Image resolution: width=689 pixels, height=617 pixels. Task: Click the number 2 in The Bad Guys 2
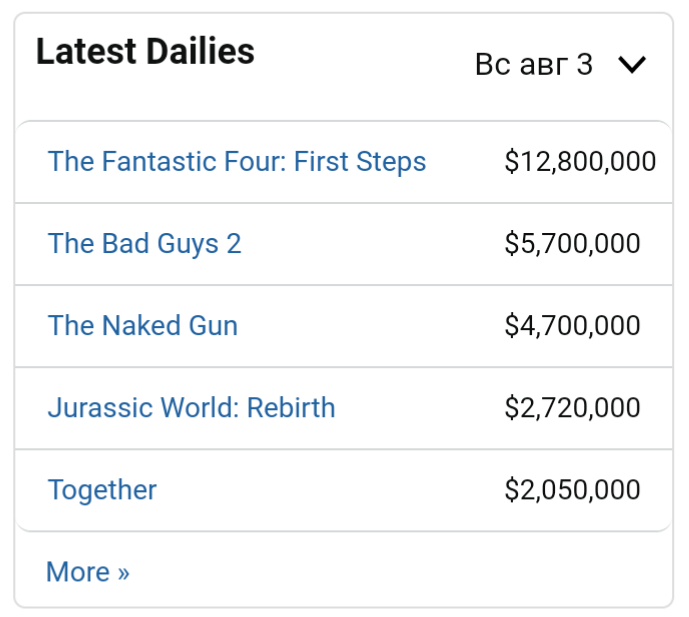[x=233, y=243]
